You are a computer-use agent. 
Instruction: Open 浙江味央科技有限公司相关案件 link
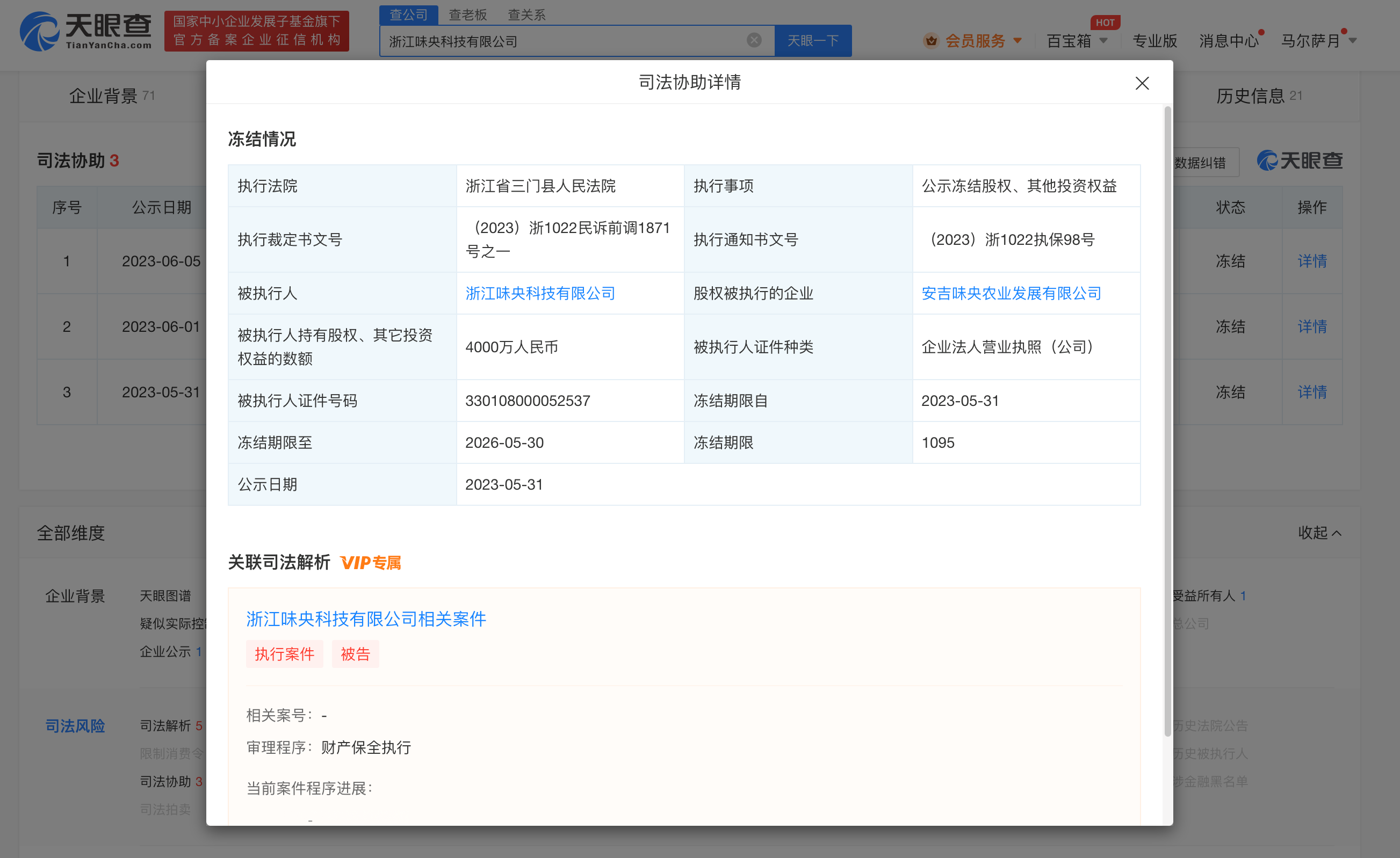coord(366,619)
